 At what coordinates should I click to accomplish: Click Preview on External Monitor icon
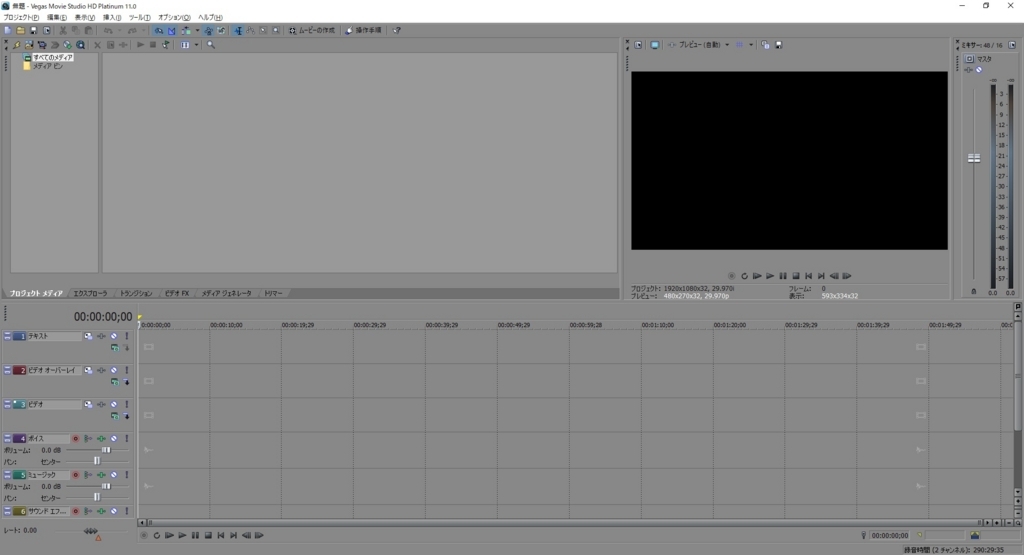click(x=654, y=45)
